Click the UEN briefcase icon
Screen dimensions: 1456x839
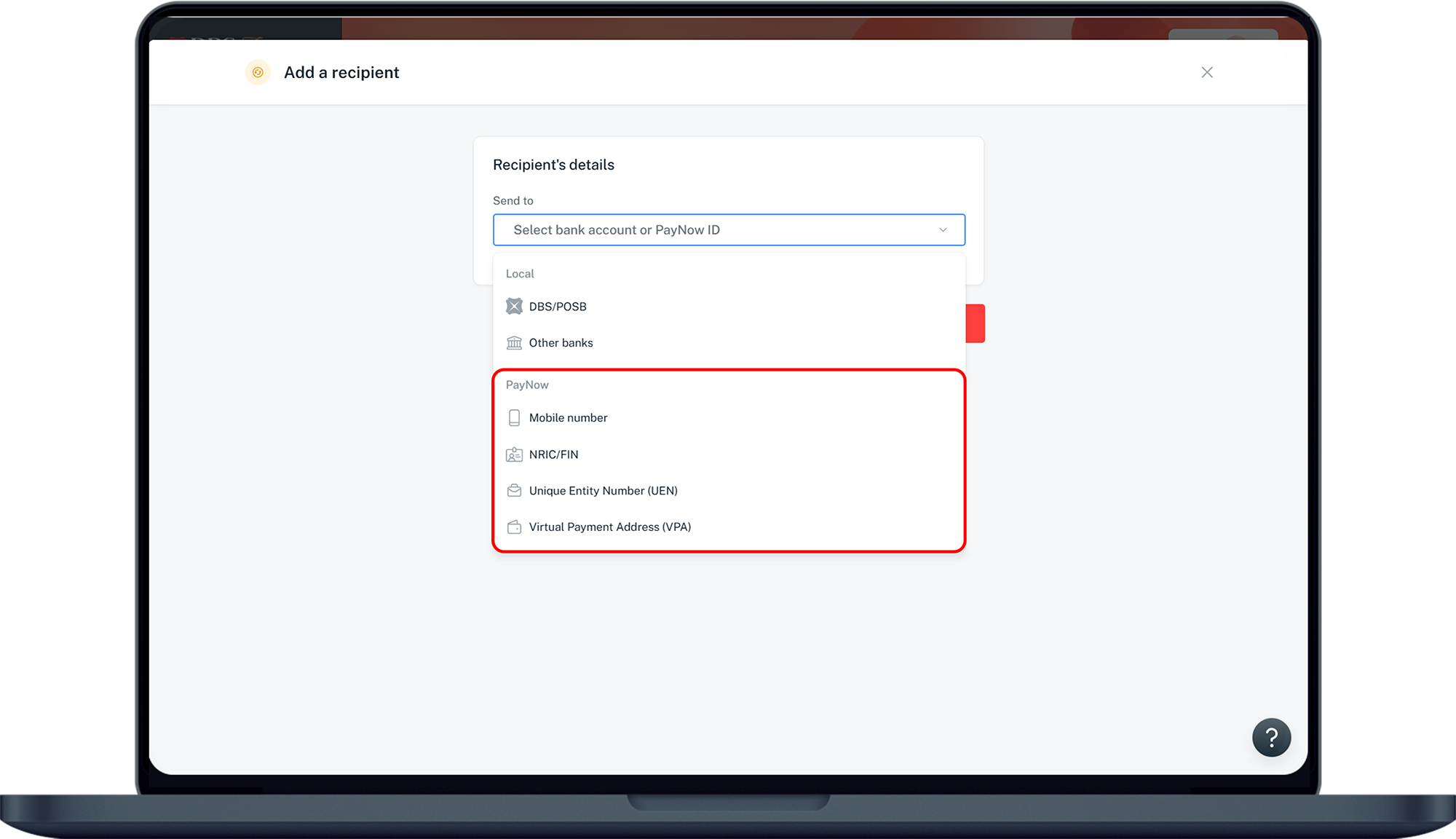514,491
